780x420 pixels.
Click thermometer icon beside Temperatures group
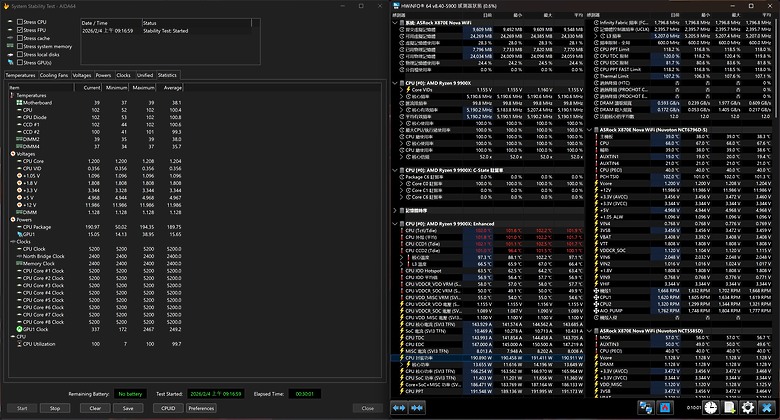[x=12, y=95]
